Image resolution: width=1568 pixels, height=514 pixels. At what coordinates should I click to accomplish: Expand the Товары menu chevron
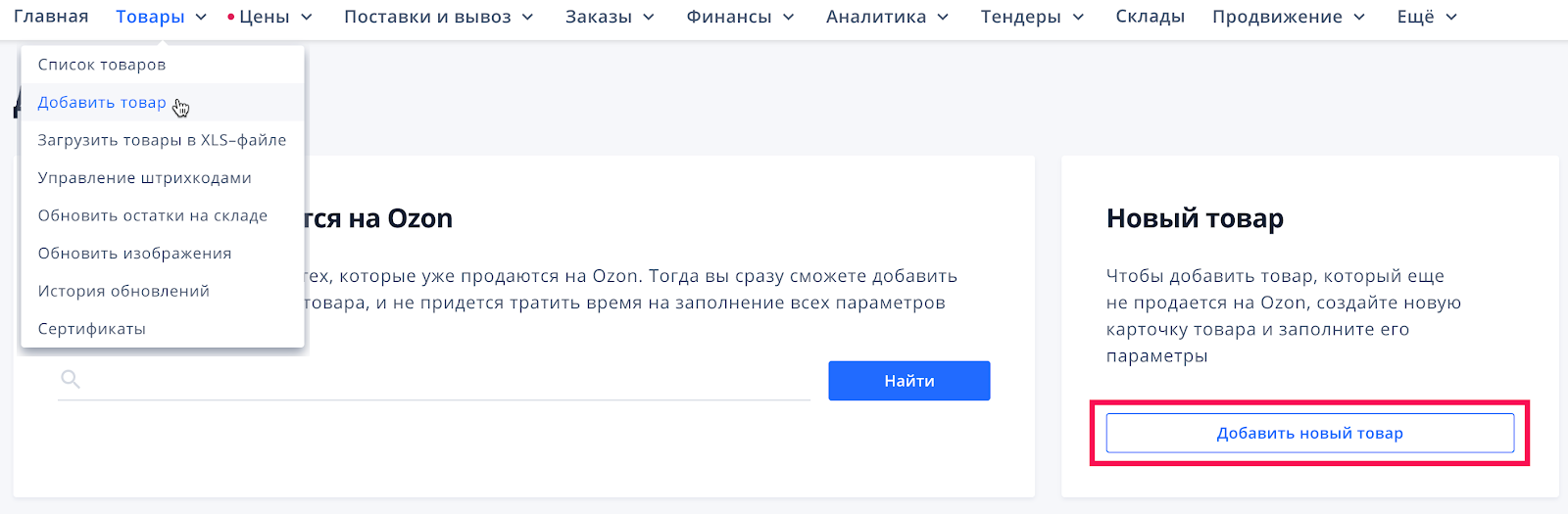tap(201, 18)
